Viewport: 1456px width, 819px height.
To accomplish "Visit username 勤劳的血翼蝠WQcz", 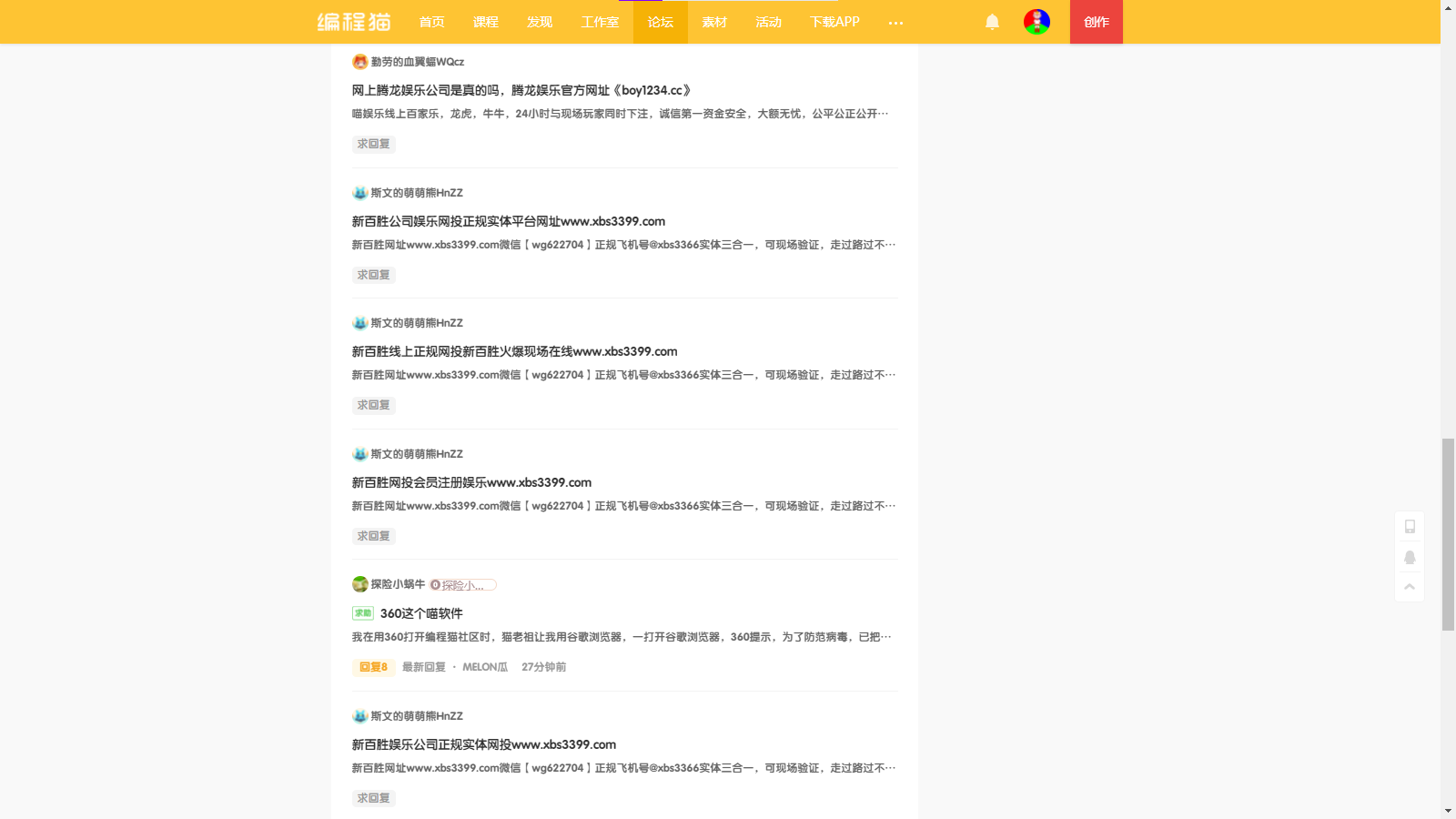I will [x=418, y=62].
